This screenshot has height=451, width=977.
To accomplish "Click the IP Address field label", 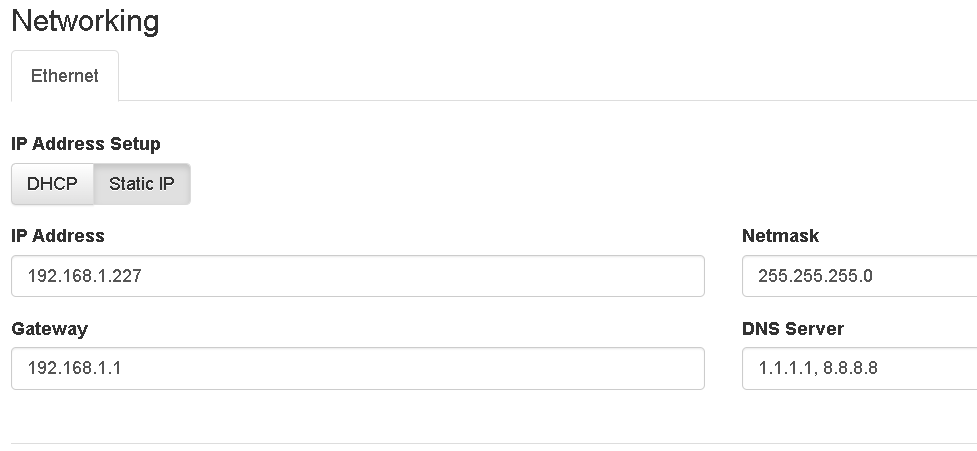I will click(58, 235).
